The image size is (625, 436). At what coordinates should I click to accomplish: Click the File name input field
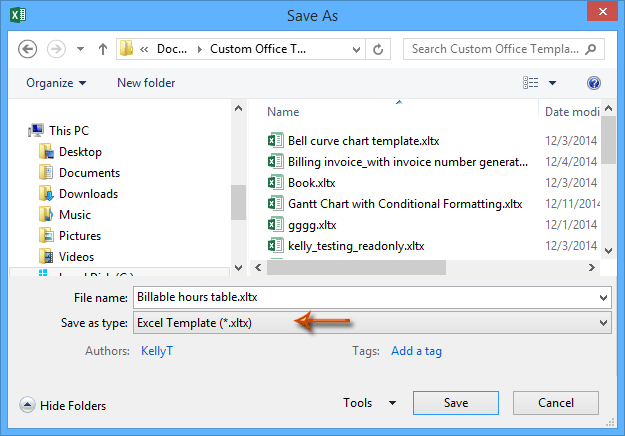(x=365, y=297)
